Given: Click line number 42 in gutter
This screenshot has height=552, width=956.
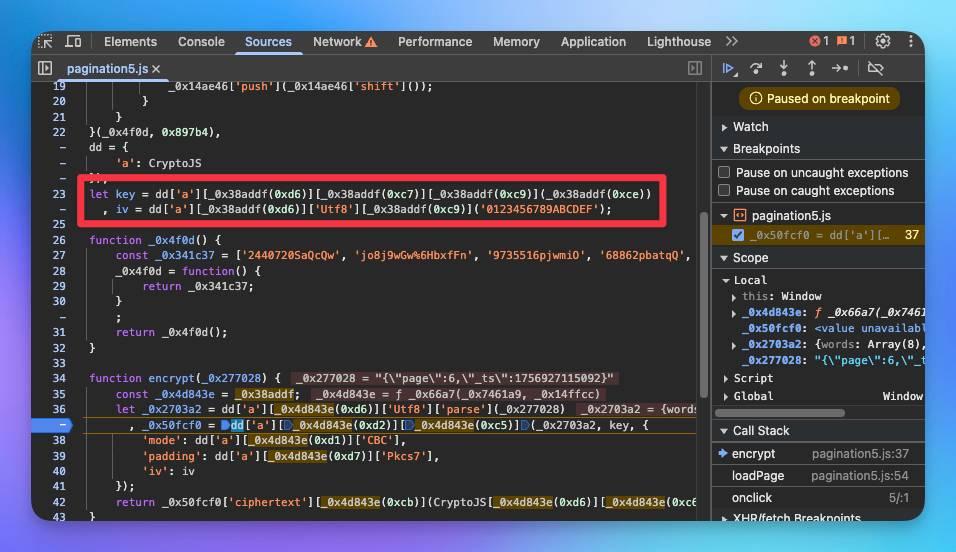Looking at the screenshot, I should point(59,502).
